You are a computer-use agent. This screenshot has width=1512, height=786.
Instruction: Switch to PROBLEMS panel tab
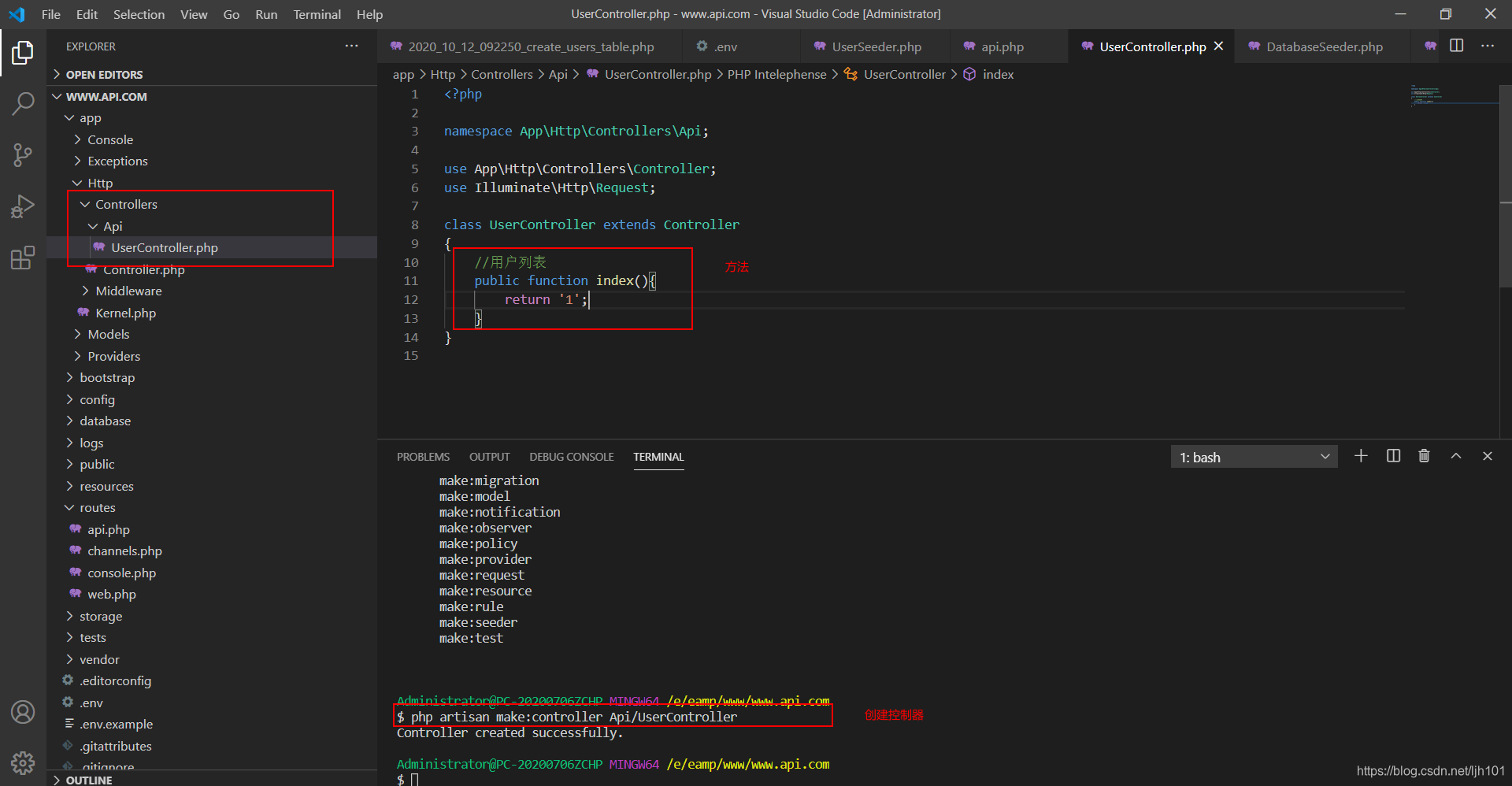pos(423,457)
